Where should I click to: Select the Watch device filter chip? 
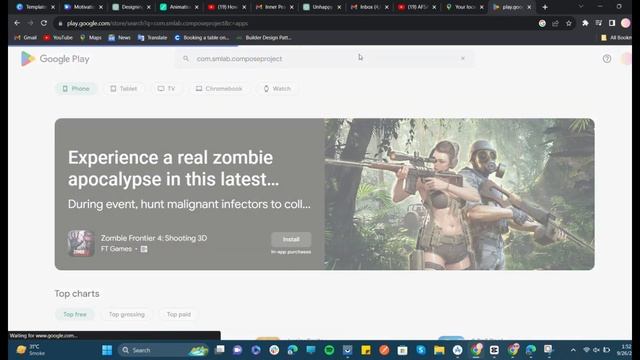tap(277, 89)
